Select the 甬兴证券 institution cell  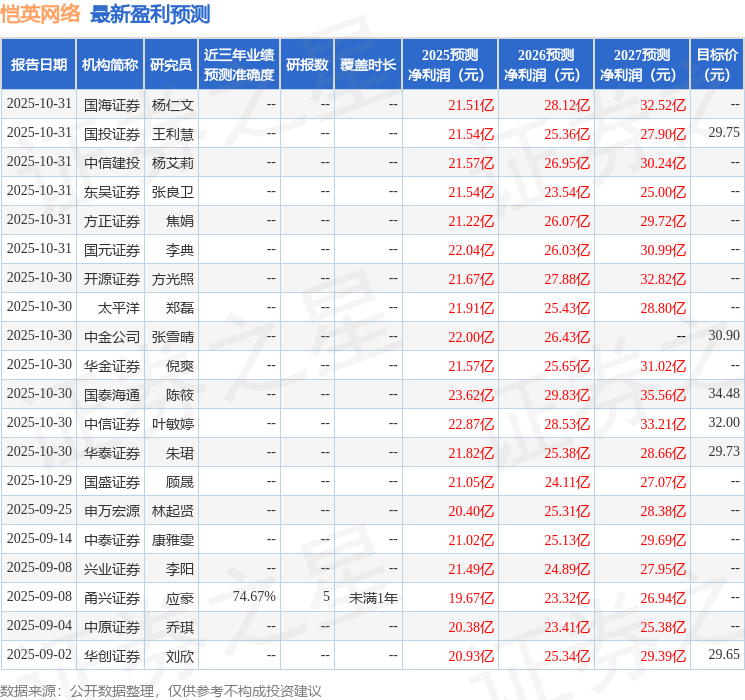coord(112,598)
